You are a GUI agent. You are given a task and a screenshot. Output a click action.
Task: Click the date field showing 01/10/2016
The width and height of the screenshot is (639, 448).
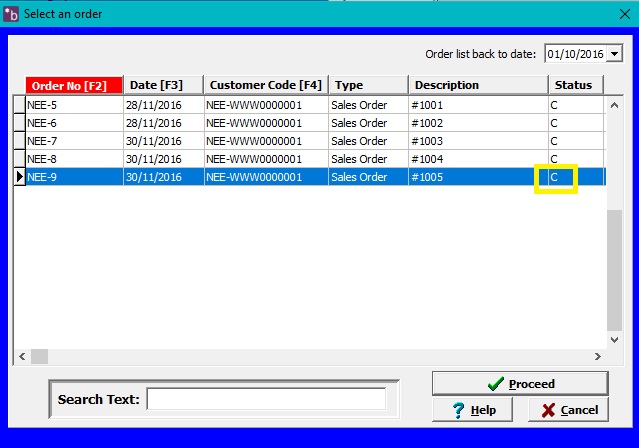(575, 54)
